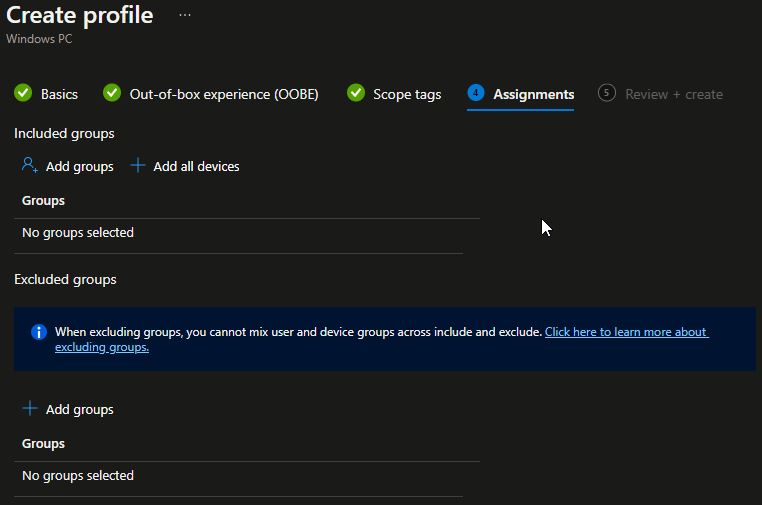762x505 pixels.
Task: Switch to Out-of-box experience (OOBE) tab
Action: click(x=224, y=94)
